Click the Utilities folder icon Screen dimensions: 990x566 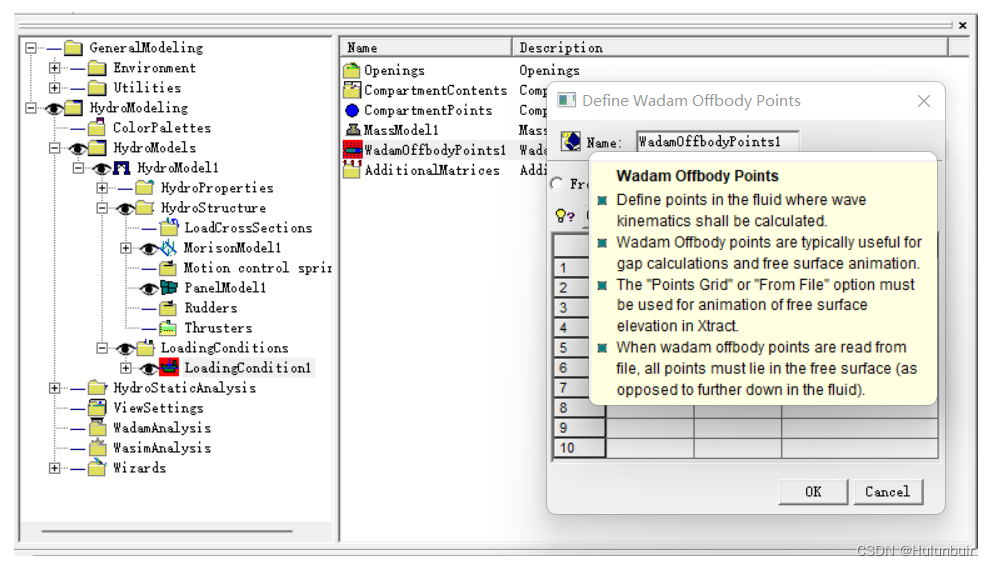coord(97,88)
